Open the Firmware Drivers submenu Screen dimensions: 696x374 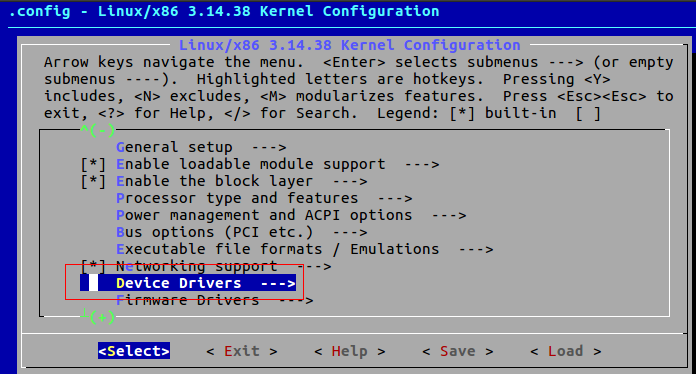[214, 300]
